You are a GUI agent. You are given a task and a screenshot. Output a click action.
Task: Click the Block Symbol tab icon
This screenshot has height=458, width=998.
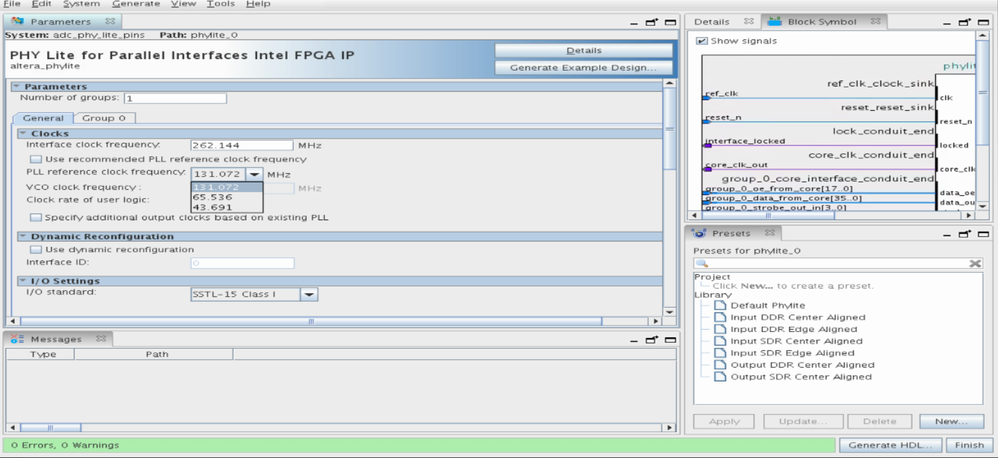tap(775, 22)
